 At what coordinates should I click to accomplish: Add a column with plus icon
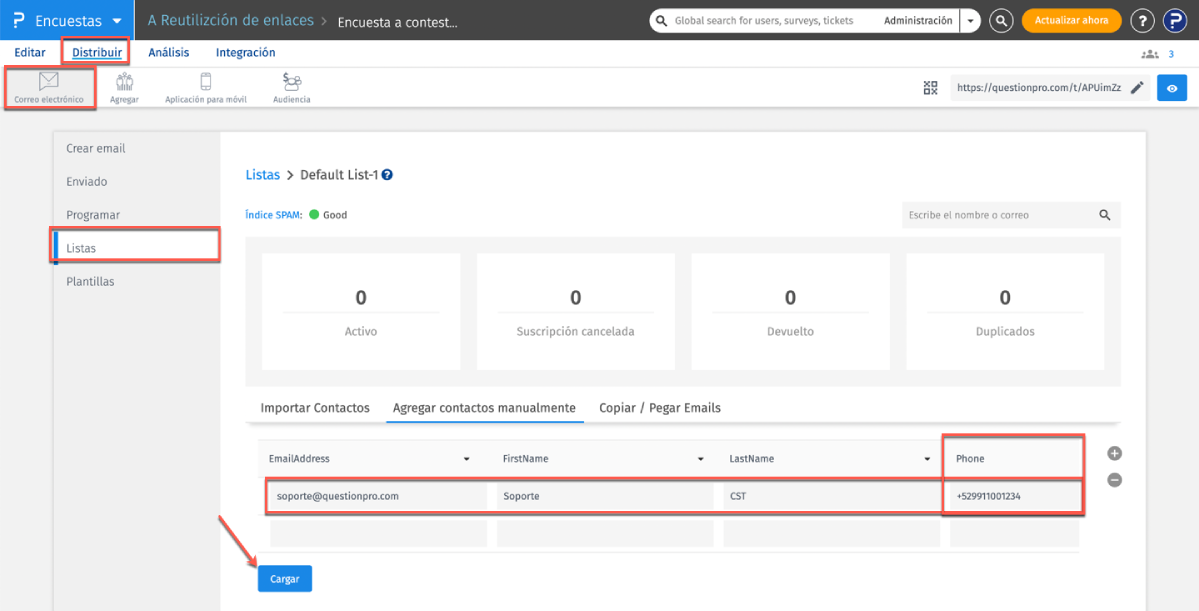pyautogui.click(x=1114, y=453)
